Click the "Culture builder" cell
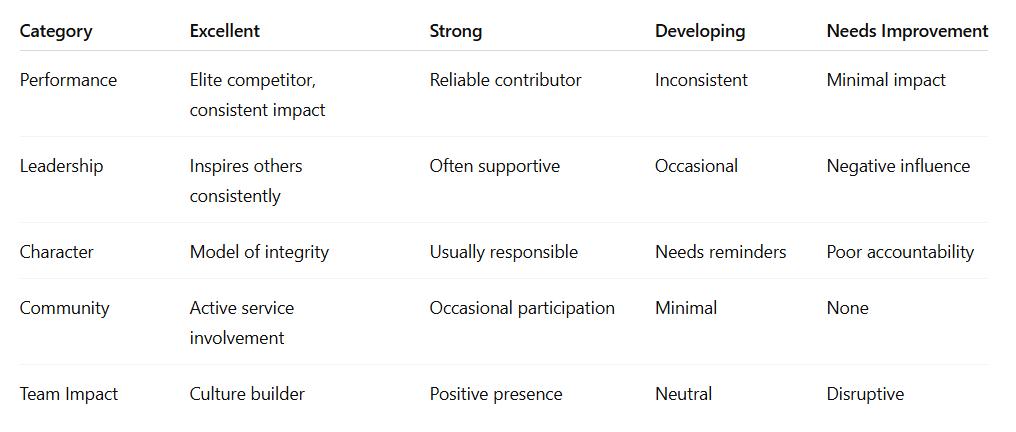 (x=247, y=394)
